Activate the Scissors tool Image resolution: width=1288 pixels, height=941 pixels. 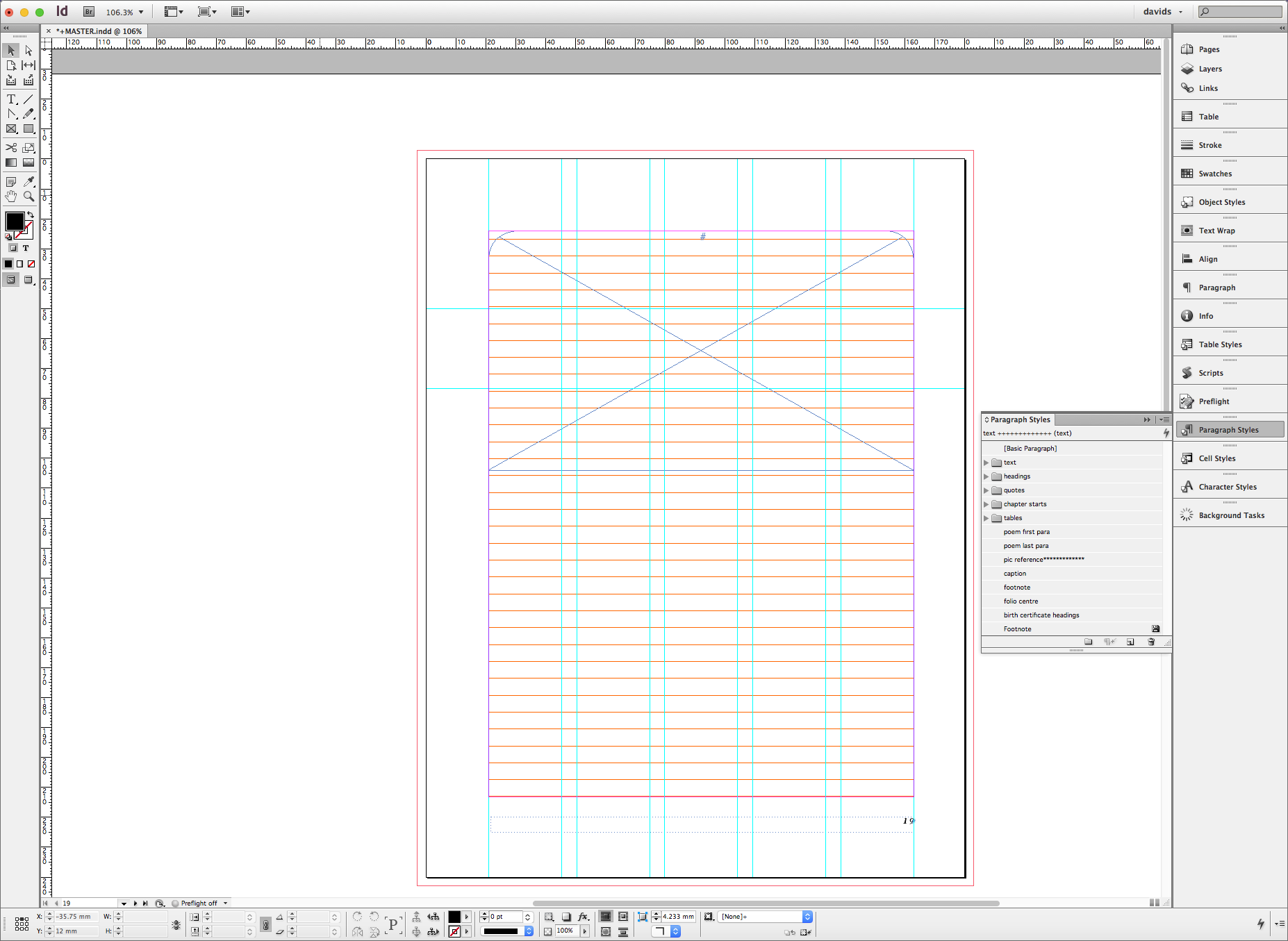pyautogui.click(x=11, y=147)
